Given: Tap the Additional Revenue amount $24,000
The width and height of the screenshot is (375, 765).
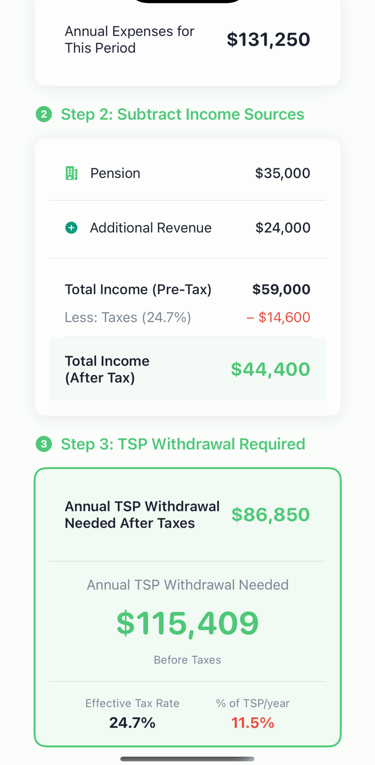Looking at the screenshot, I should pos(283,228).
